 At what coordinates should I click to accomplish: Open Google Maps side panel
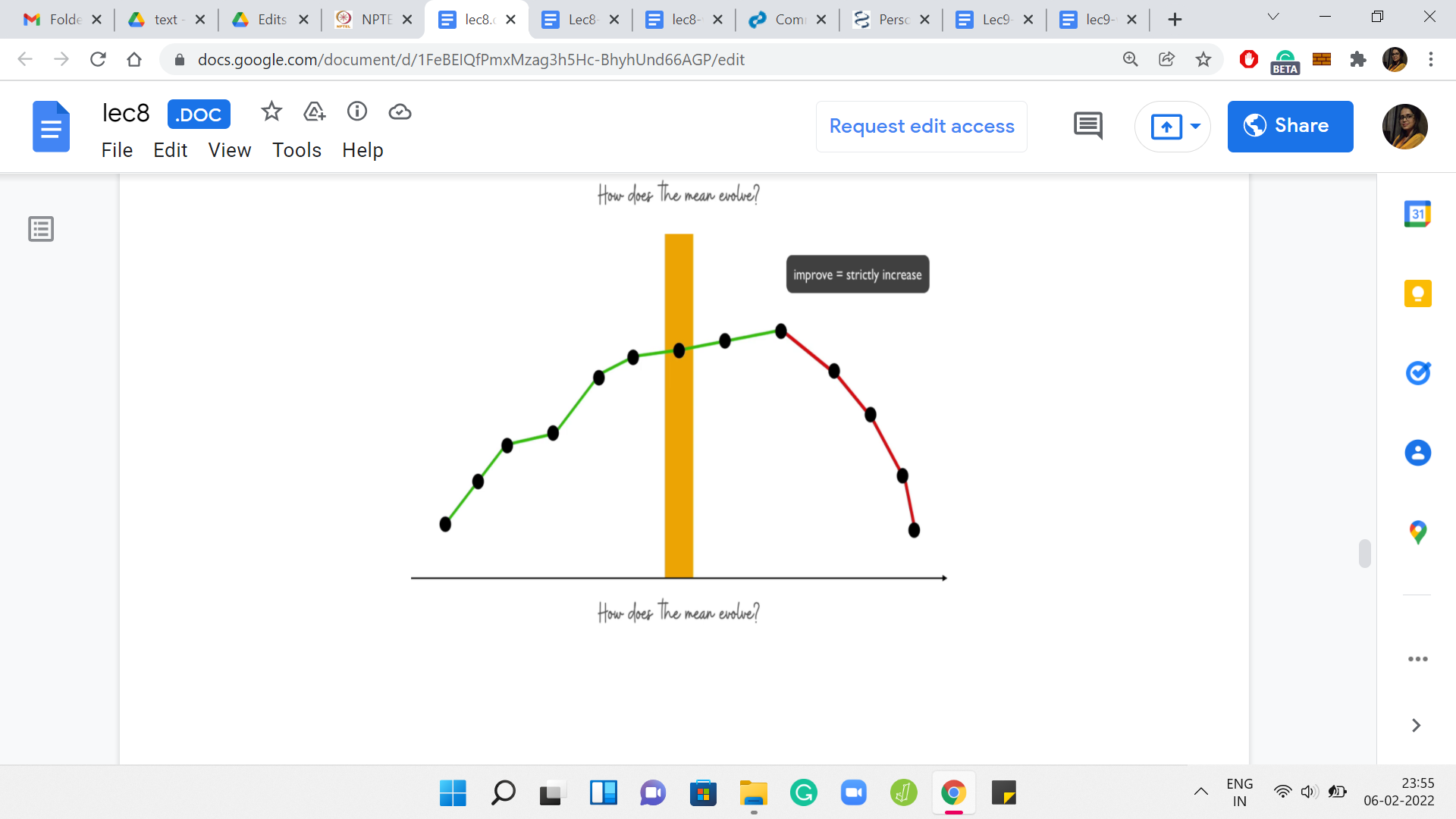1417,532
